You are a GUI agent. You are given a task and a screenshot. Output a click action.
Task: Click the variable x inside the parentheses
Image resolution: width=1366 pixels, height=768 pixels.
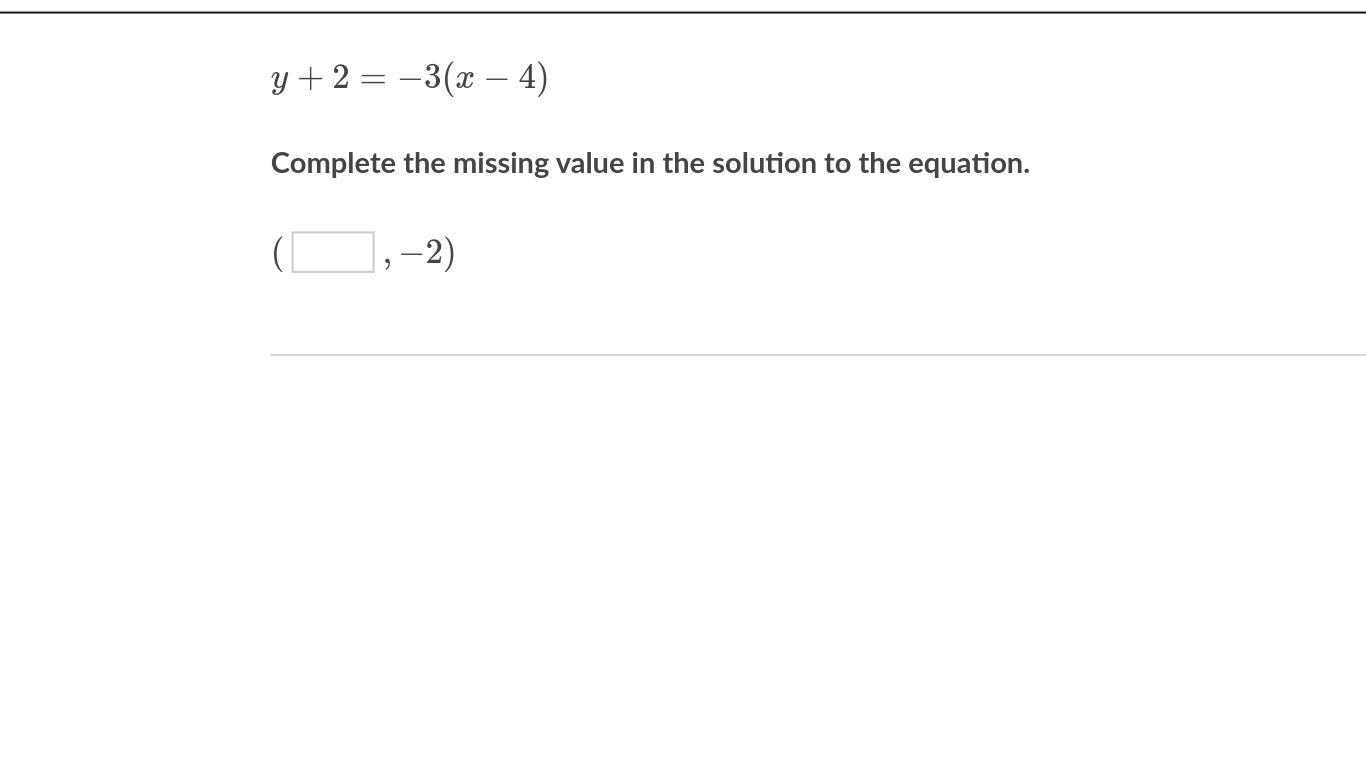tap(464, 79)
